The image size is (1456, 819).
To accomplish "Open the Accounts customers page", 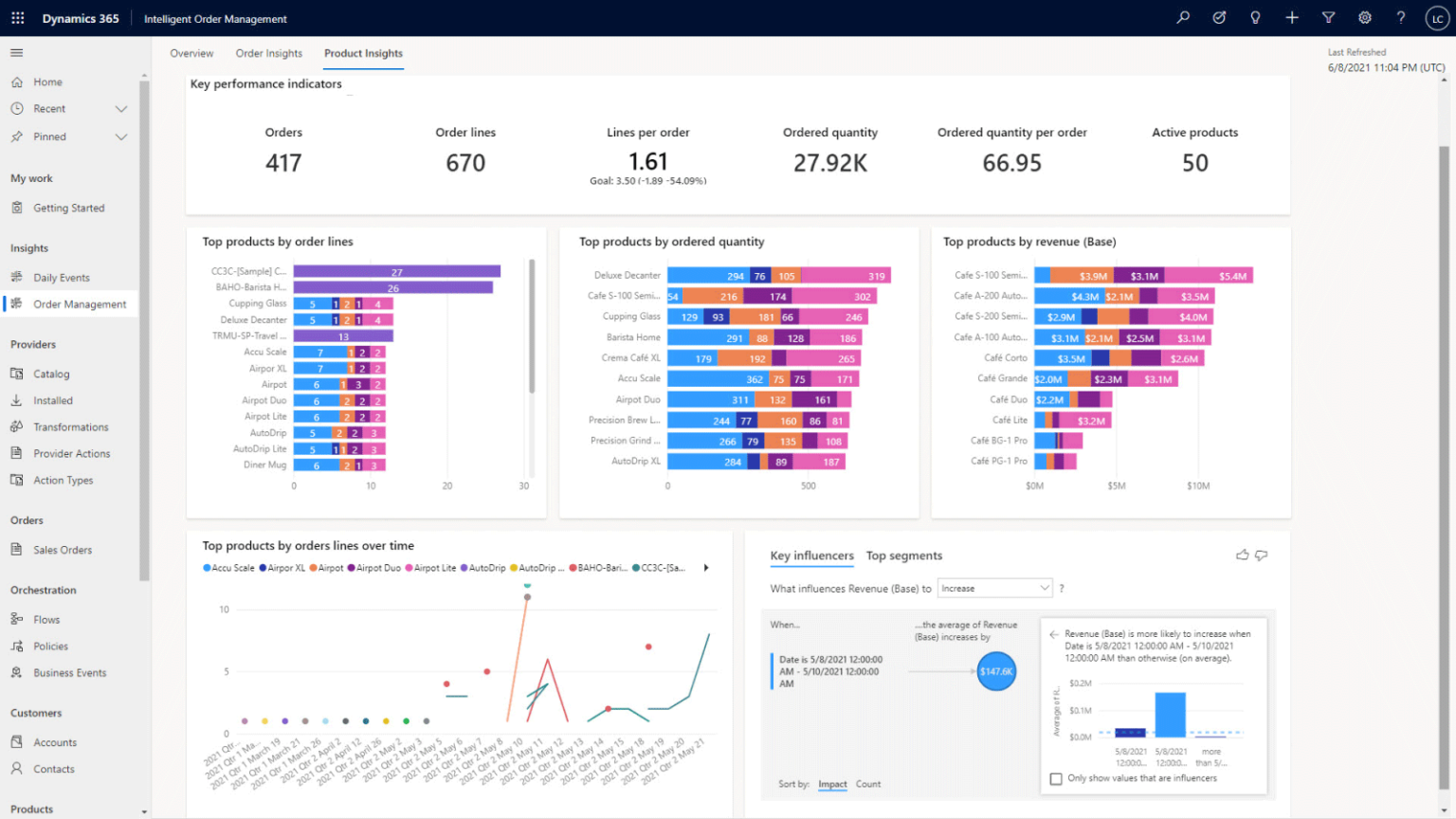I will pyautogui.click(x=55, y=742).
